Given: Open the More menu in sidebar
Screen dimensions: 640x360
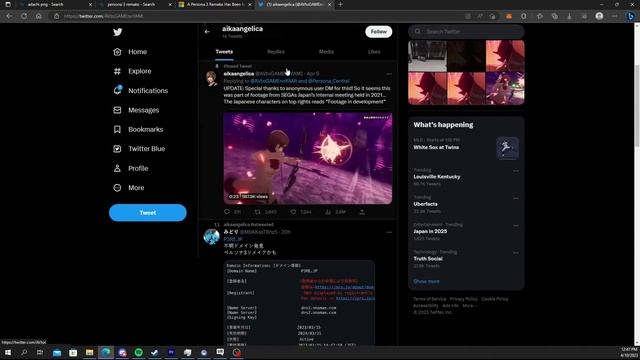Looking at the screenshot, I should [129, 188].
